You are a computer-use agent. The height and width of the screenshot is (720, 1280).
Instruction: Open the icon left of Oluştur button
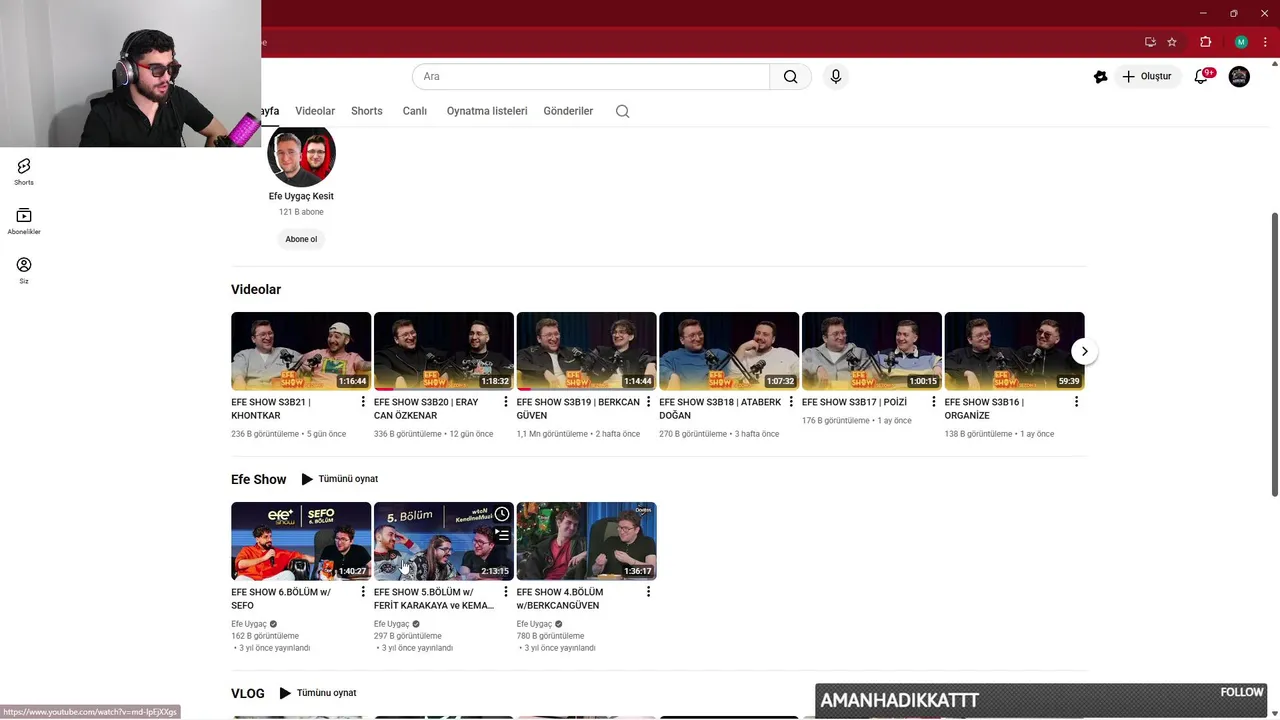point(1100,76)
